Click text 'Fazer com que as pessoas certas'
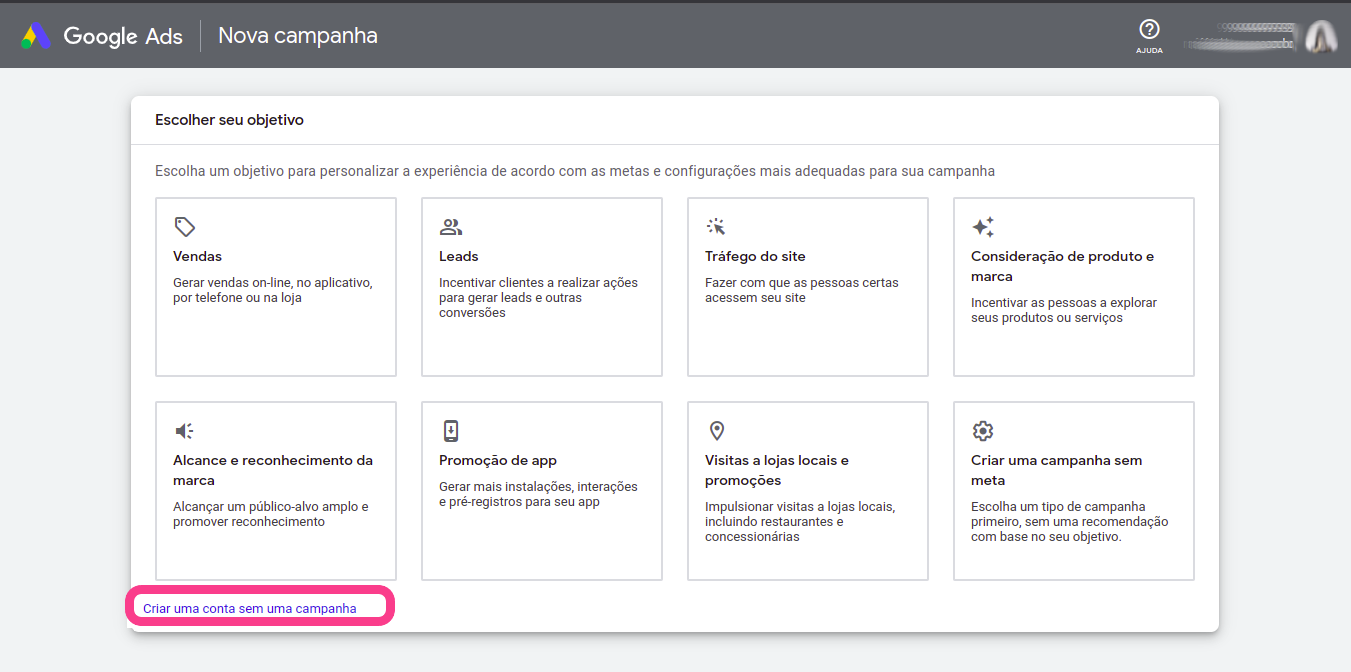 tap(802, 290)
